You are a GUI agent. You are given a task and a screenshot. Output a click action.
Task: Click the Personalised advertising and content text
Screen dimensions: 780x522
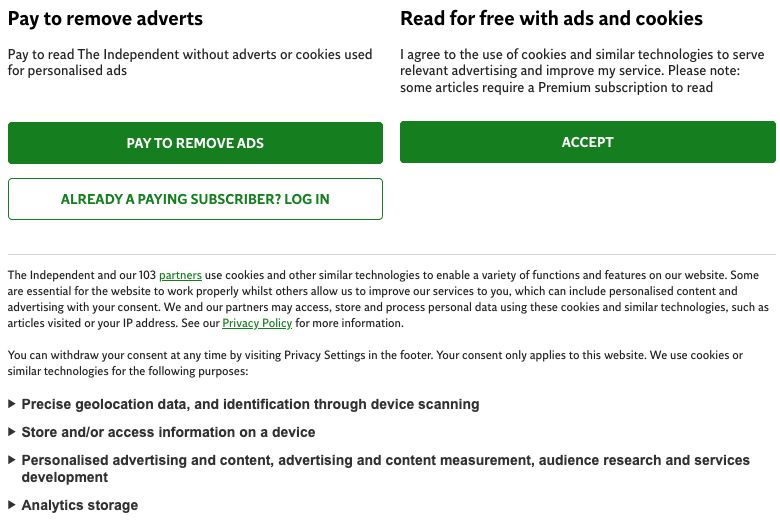tap(385, 461)
